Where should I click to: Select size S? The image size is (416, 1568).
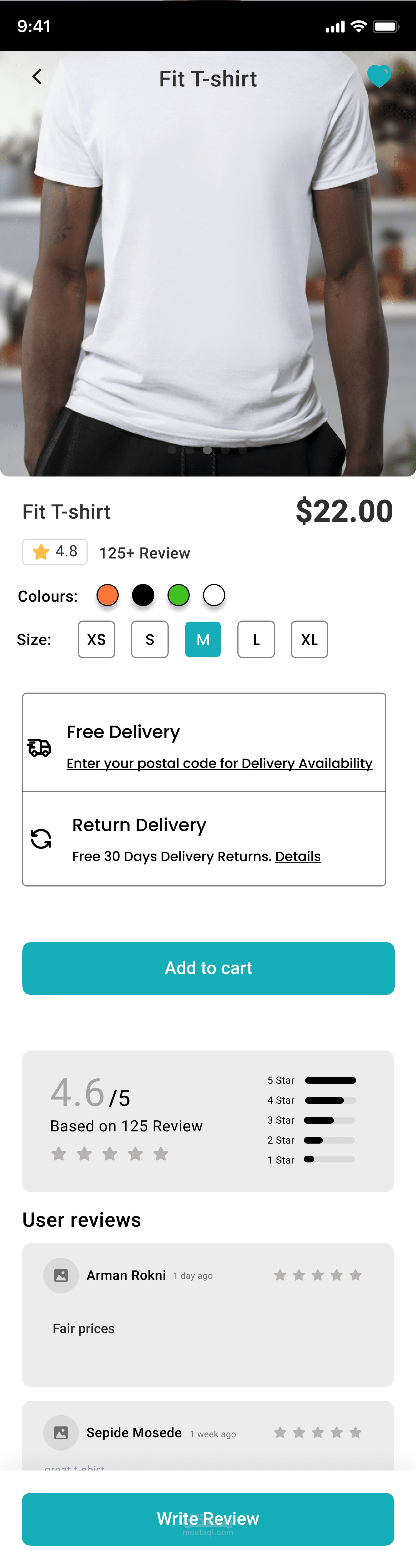[x=150, y=639]
